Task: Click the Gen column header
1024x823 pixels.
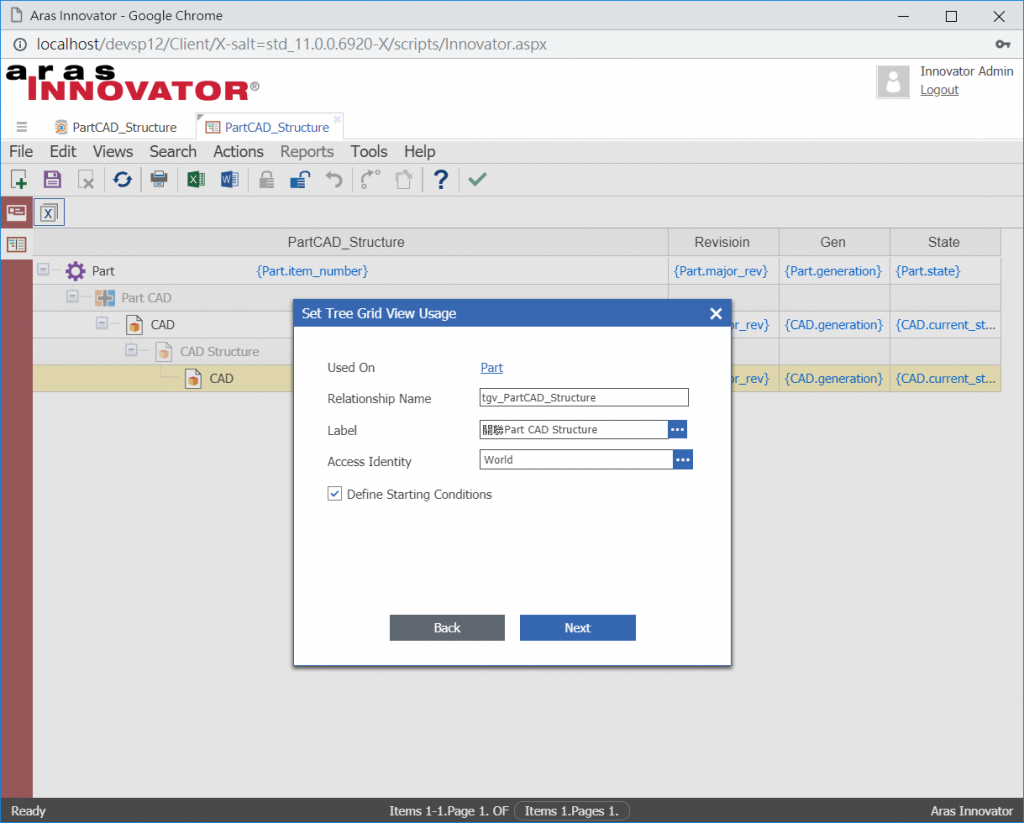Action: point(834,242)
